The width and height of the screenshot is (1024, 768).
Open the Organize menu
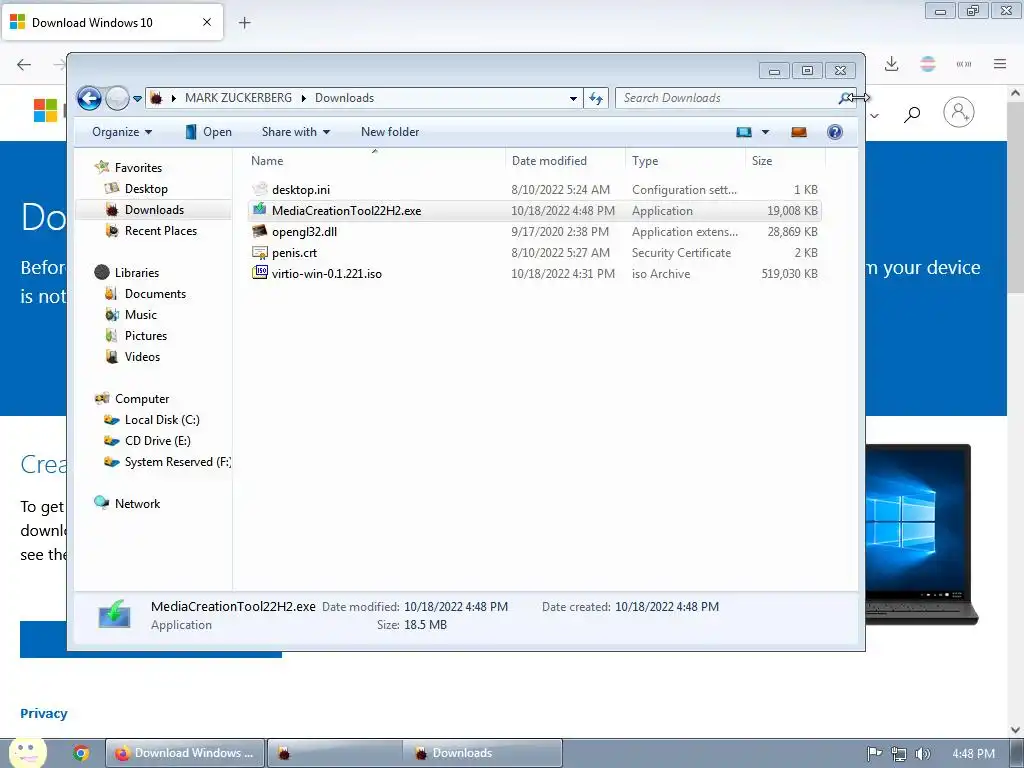(x=122, y=132)
